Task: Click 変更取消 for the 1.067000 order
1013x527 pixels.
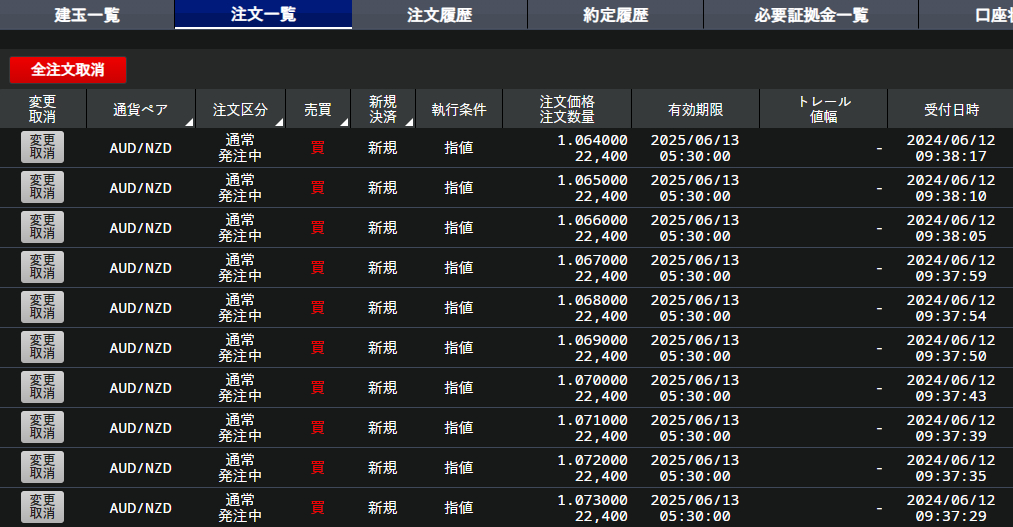Action: click(43, 267)
